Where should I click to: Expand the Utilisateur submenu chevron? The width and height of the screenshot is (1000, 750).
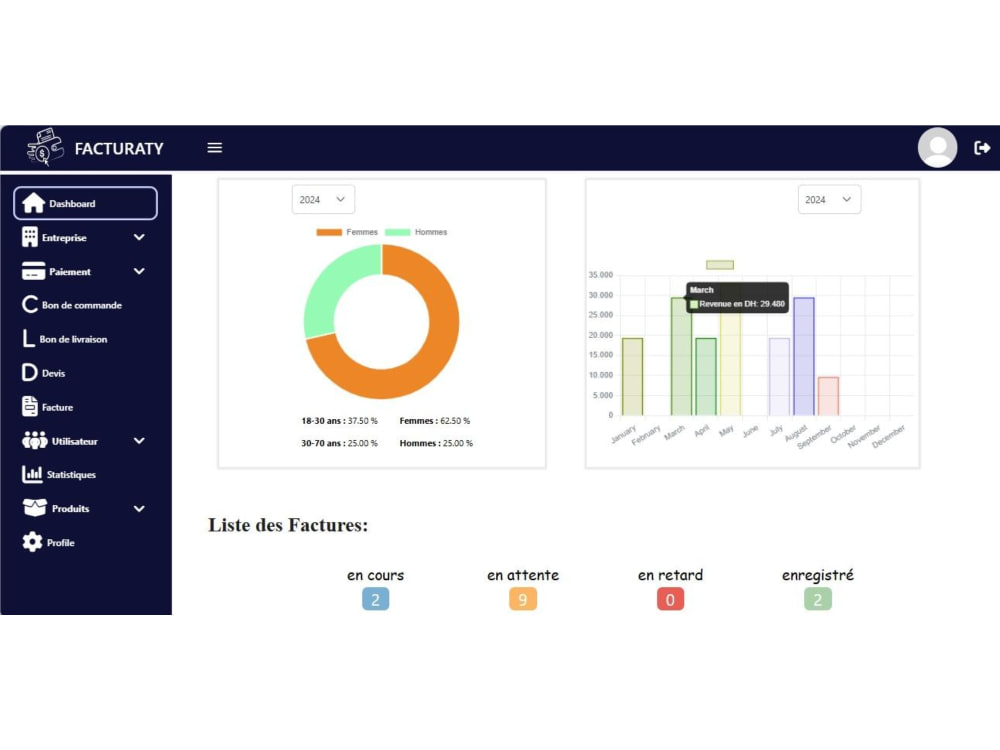139,441
